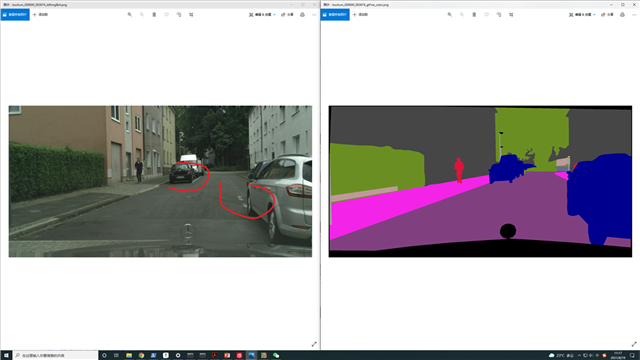Click 'Add to' button in left Photos window

point(40,15)
